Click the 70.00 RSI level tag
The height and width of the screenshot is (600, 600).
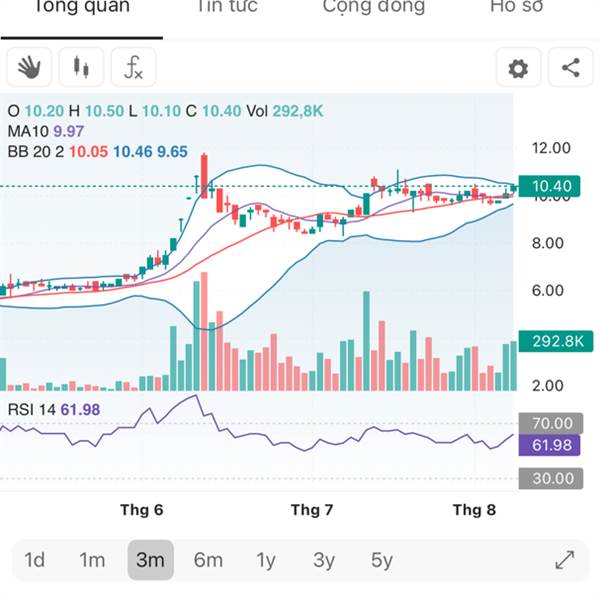[551, 423]
